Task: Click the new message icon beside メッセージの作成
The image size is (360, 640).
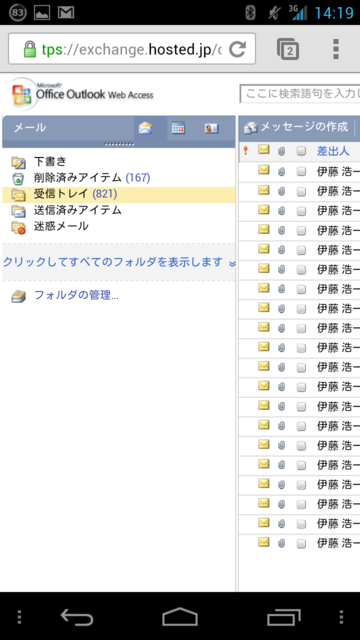Action: click(251, 128)
